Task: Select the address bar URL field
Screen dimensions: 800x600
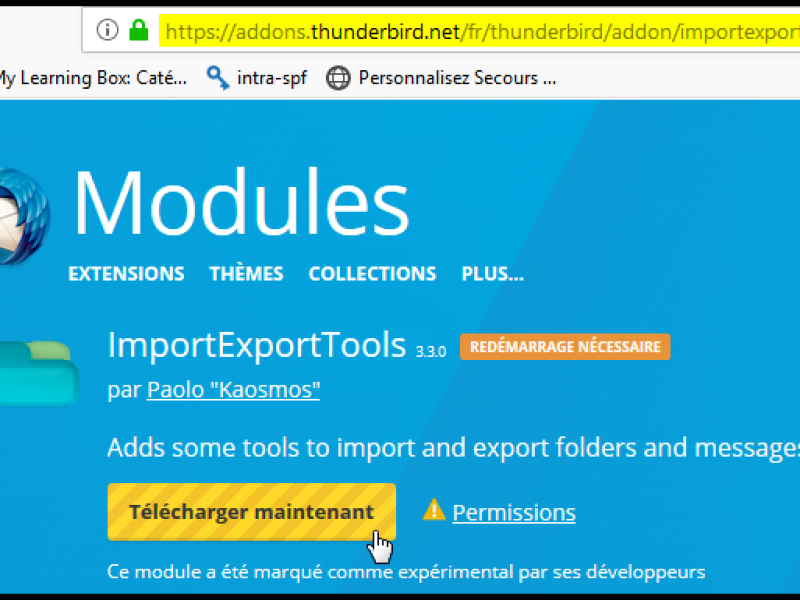Action: click(480, 31)
